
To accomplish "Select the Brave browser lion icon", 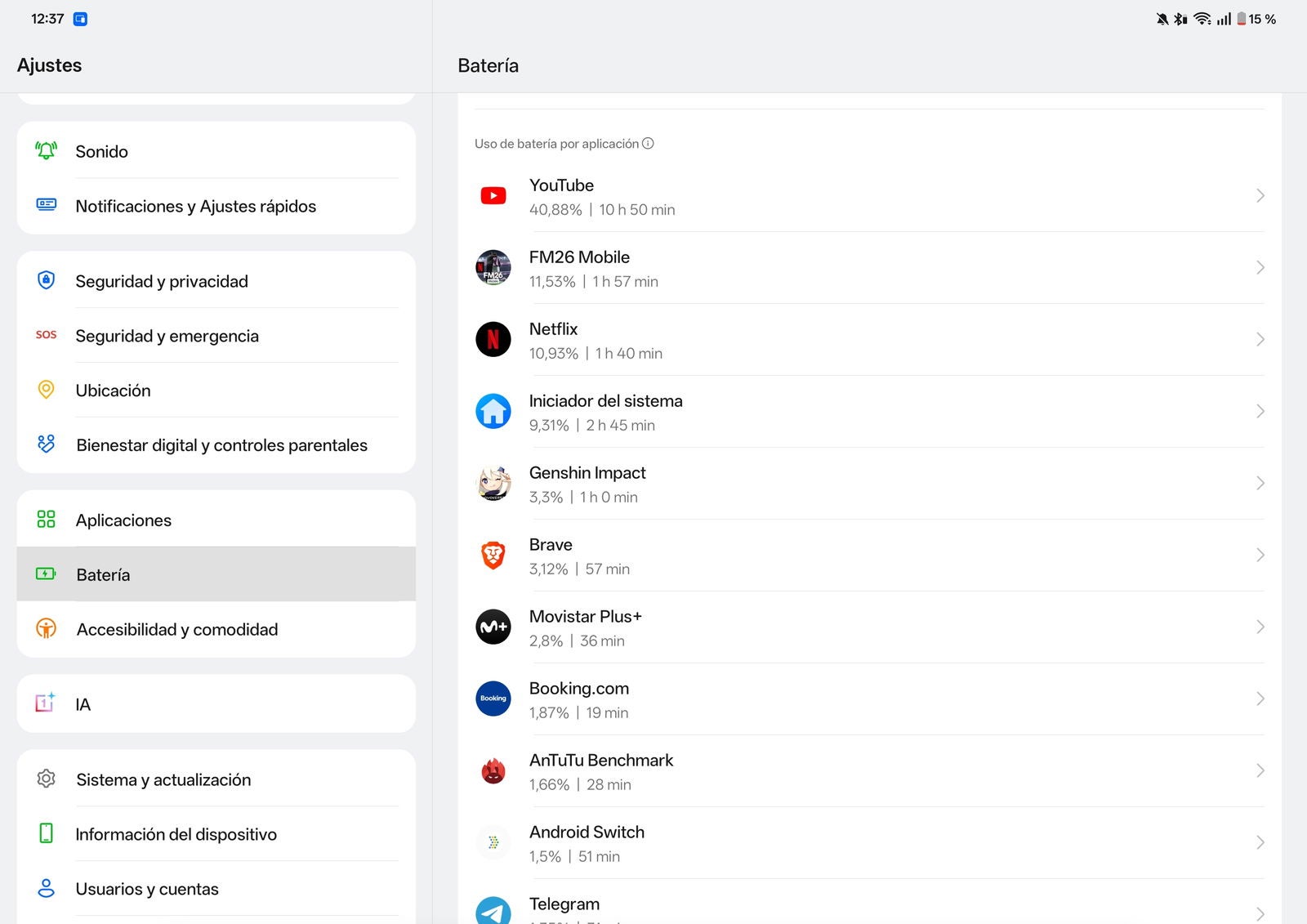I will click(493, 556).
